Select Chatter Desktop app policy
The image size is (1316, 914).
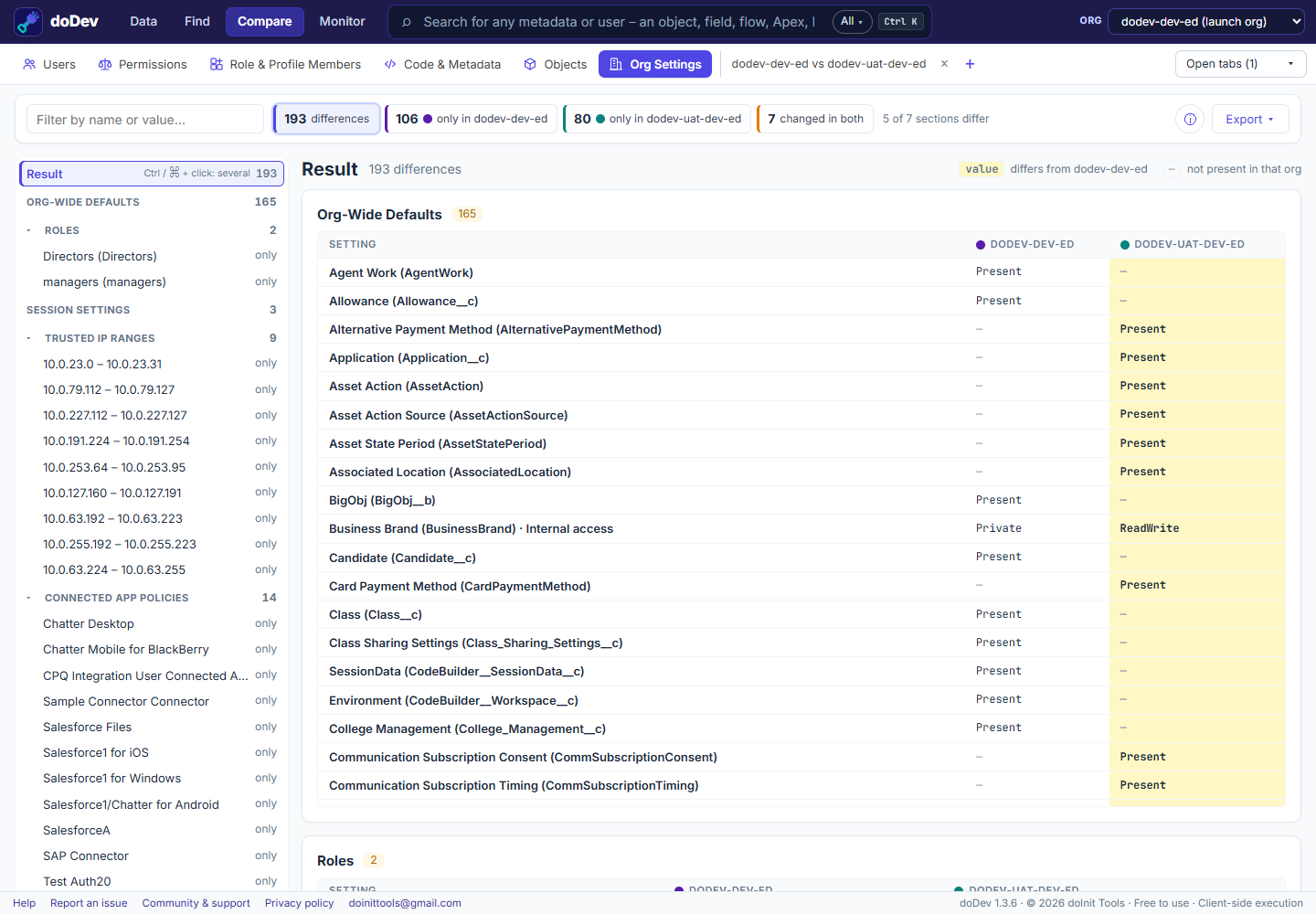click(x=151, y=623)
